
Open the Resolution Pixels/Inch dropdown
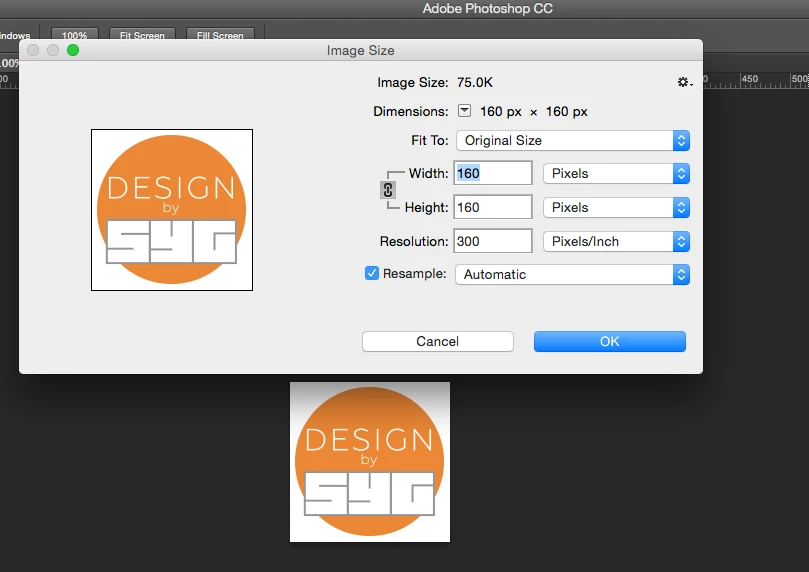[616, 241]
